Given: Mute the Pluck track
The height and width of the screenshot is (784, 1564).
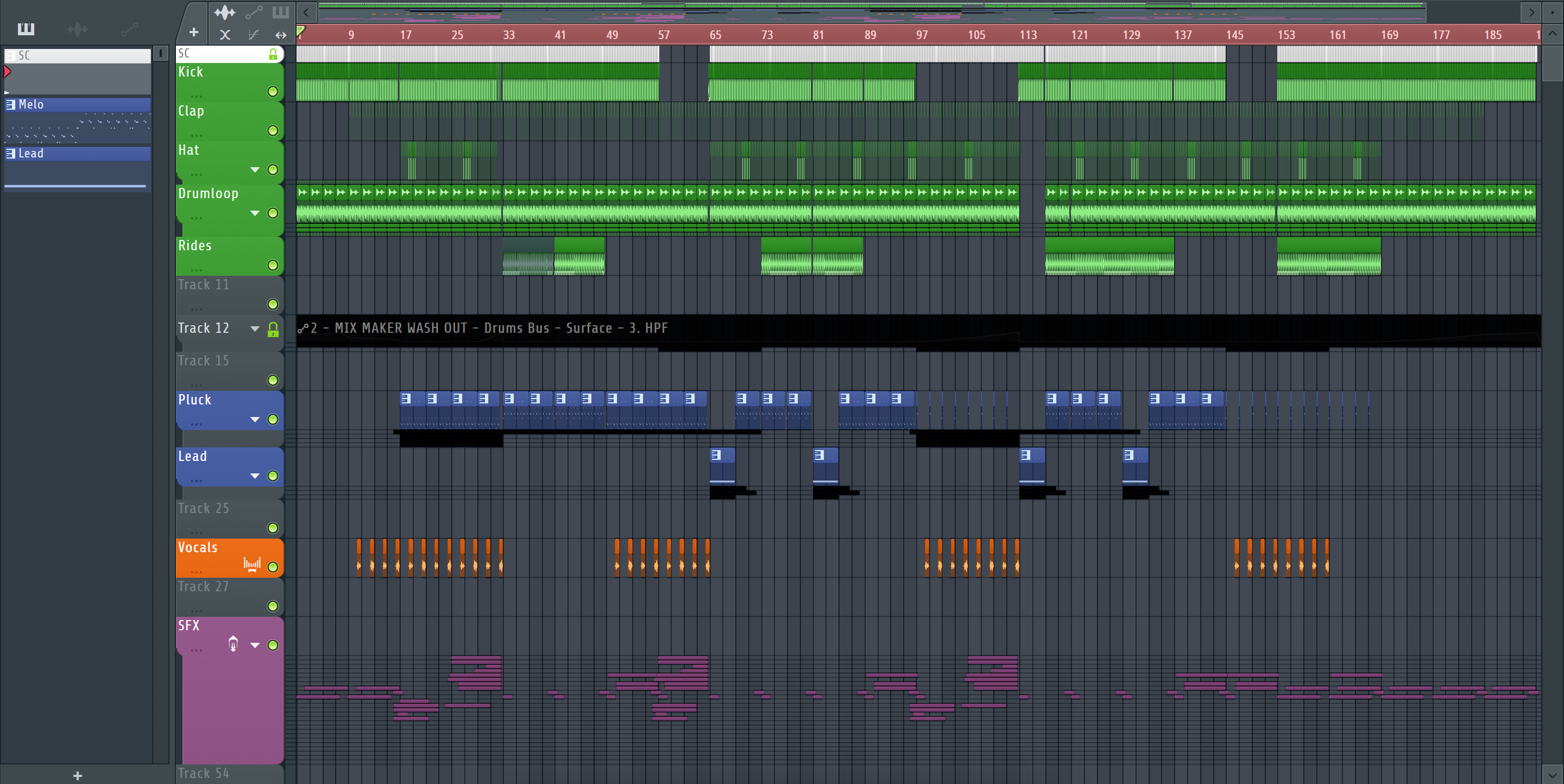Looking at the screenshot, I should (273, 419).
